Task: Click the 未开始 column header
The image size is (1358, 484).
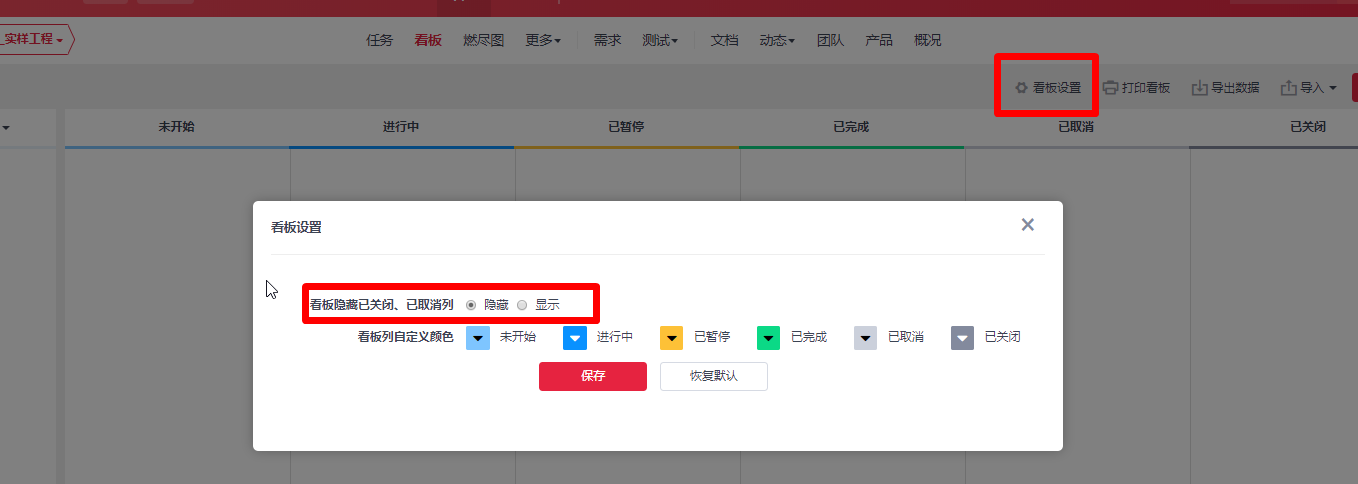Action: (176, 127)
